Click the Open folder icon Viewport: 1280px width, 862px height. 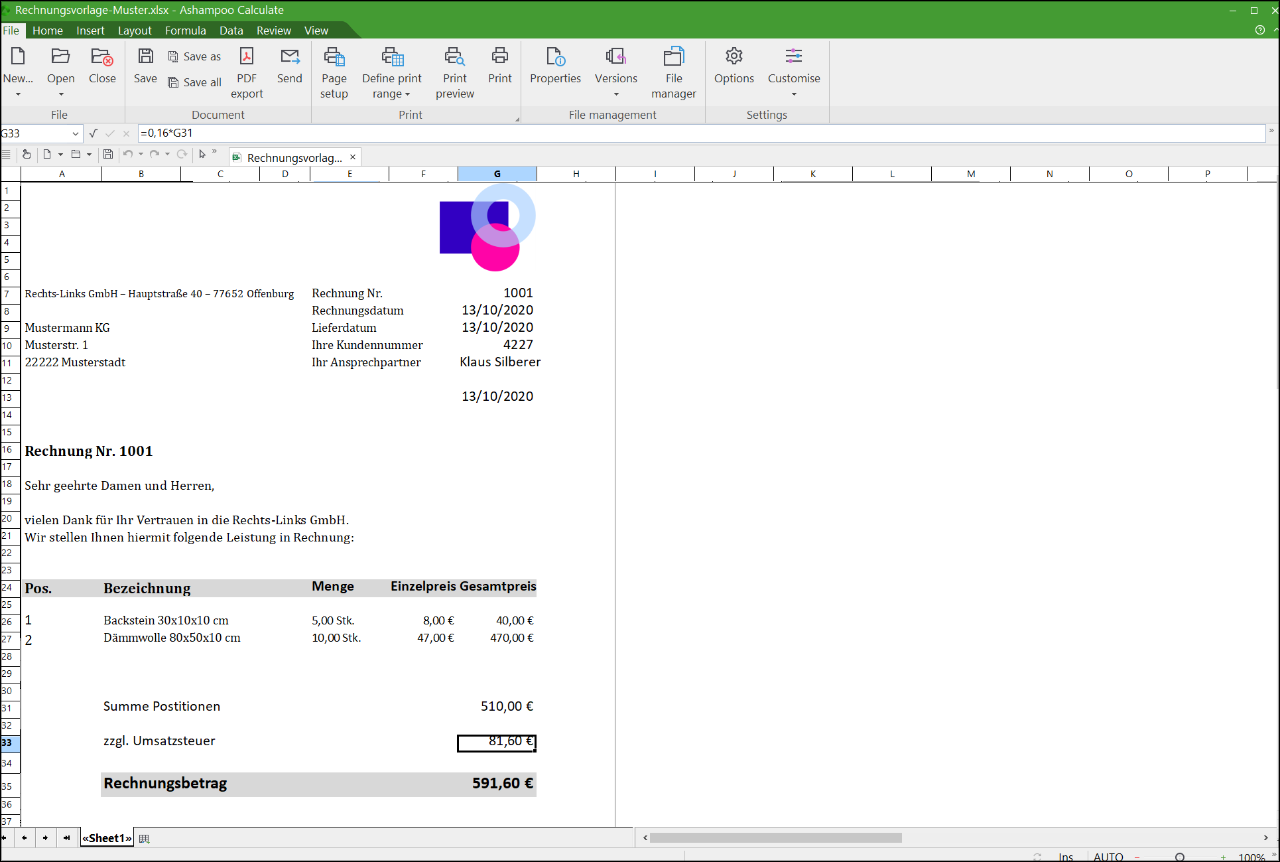point(61,56)
